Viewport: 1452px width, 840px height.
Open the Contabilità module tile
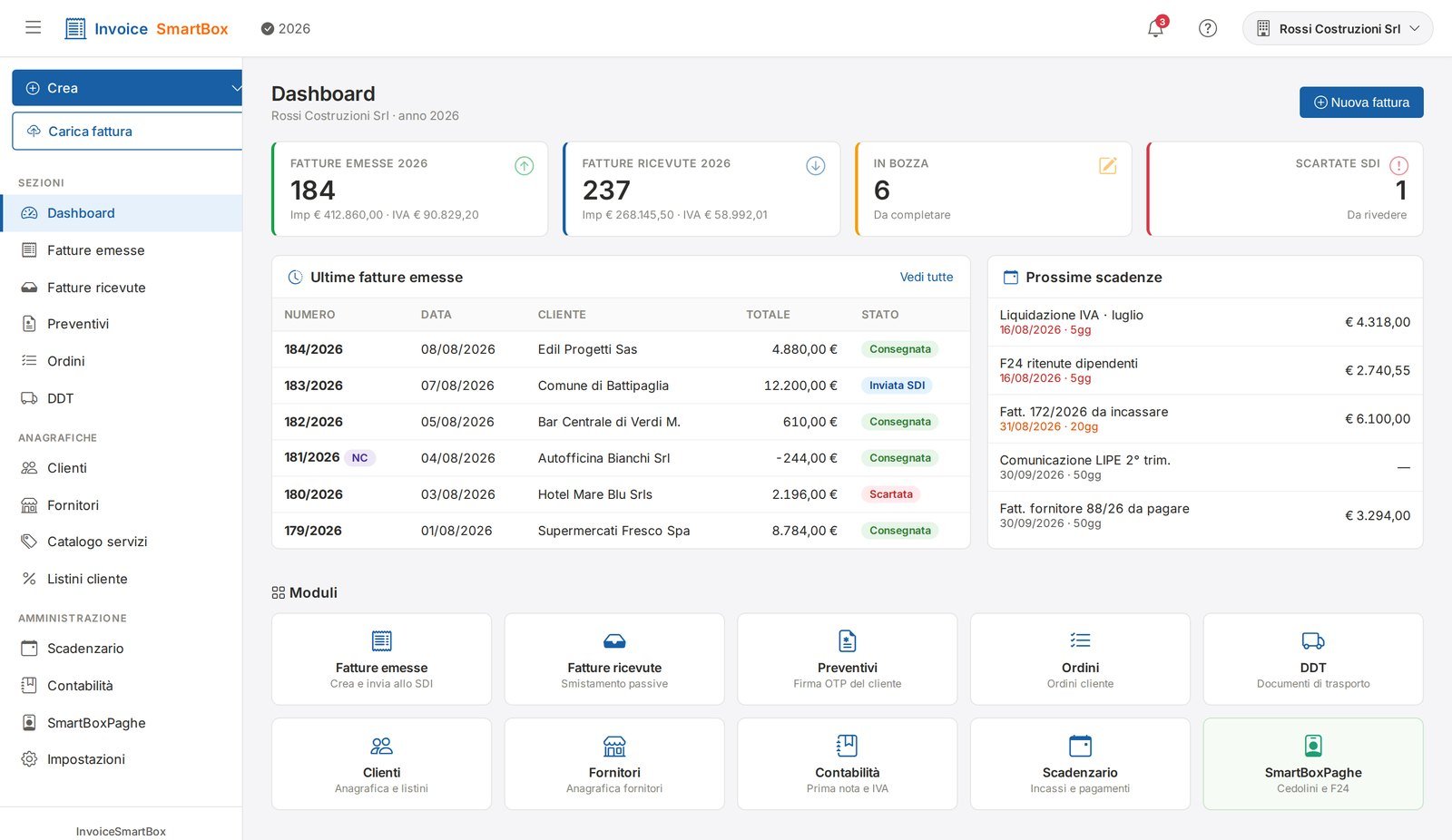847,764
